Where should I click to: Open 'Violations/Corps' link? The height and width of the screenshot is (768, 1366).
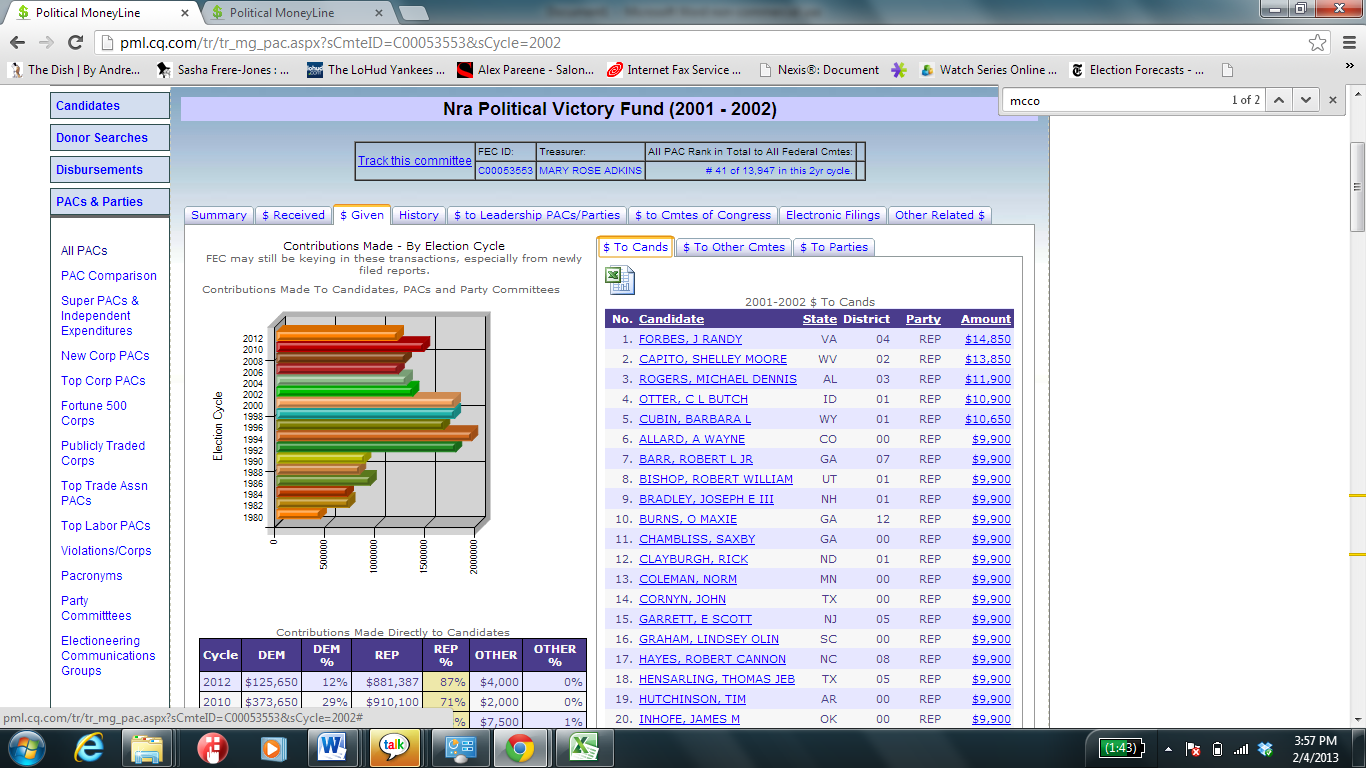[x=106, y=551]
